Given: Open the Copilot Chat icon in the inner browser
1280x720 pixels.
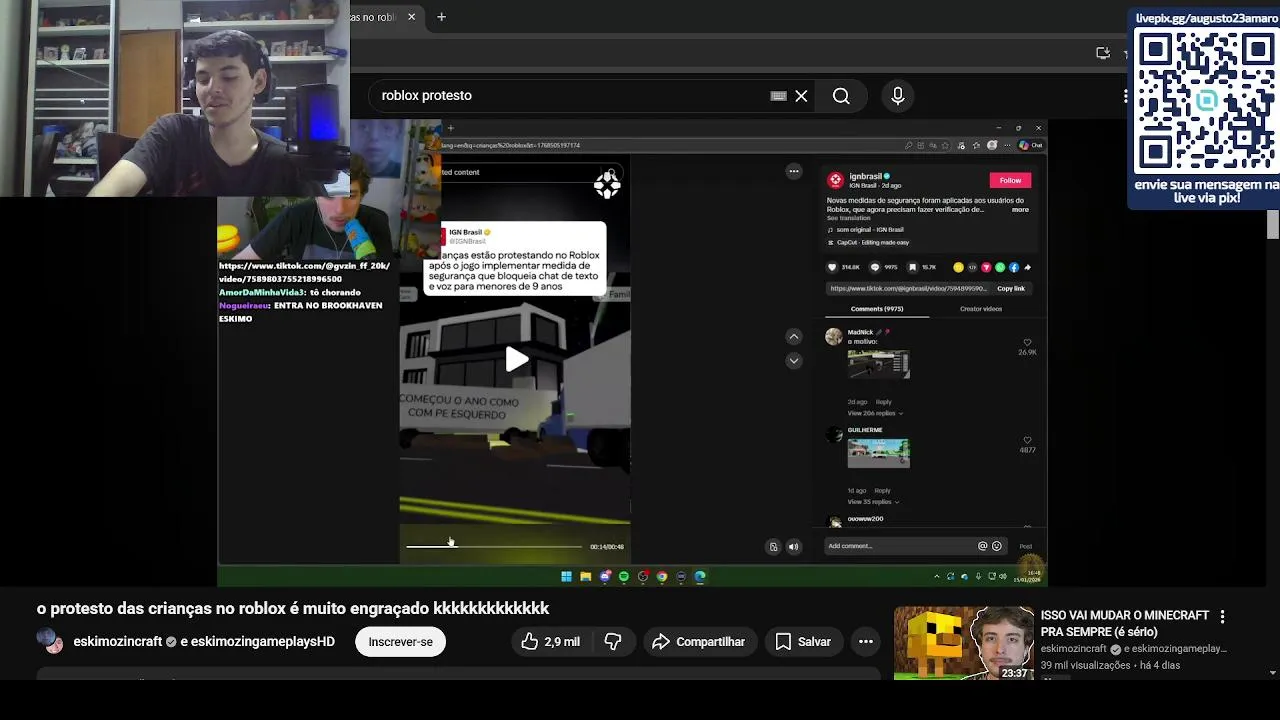Looking at the screenshot, I should [x=1030, y=145].
